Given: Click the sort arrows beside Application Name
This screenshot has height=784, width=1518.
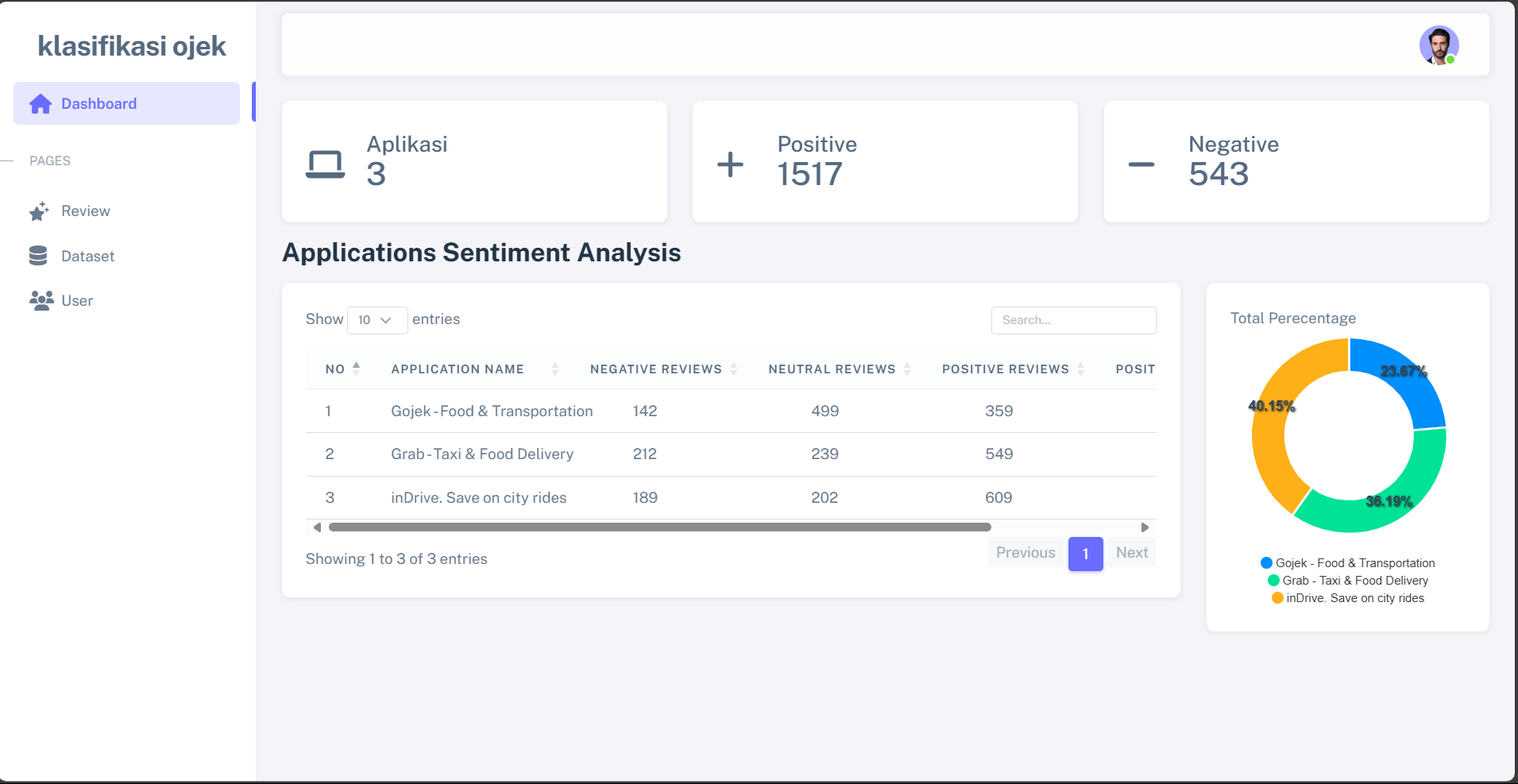Looking at the screenshot, I should click(554, 368).
